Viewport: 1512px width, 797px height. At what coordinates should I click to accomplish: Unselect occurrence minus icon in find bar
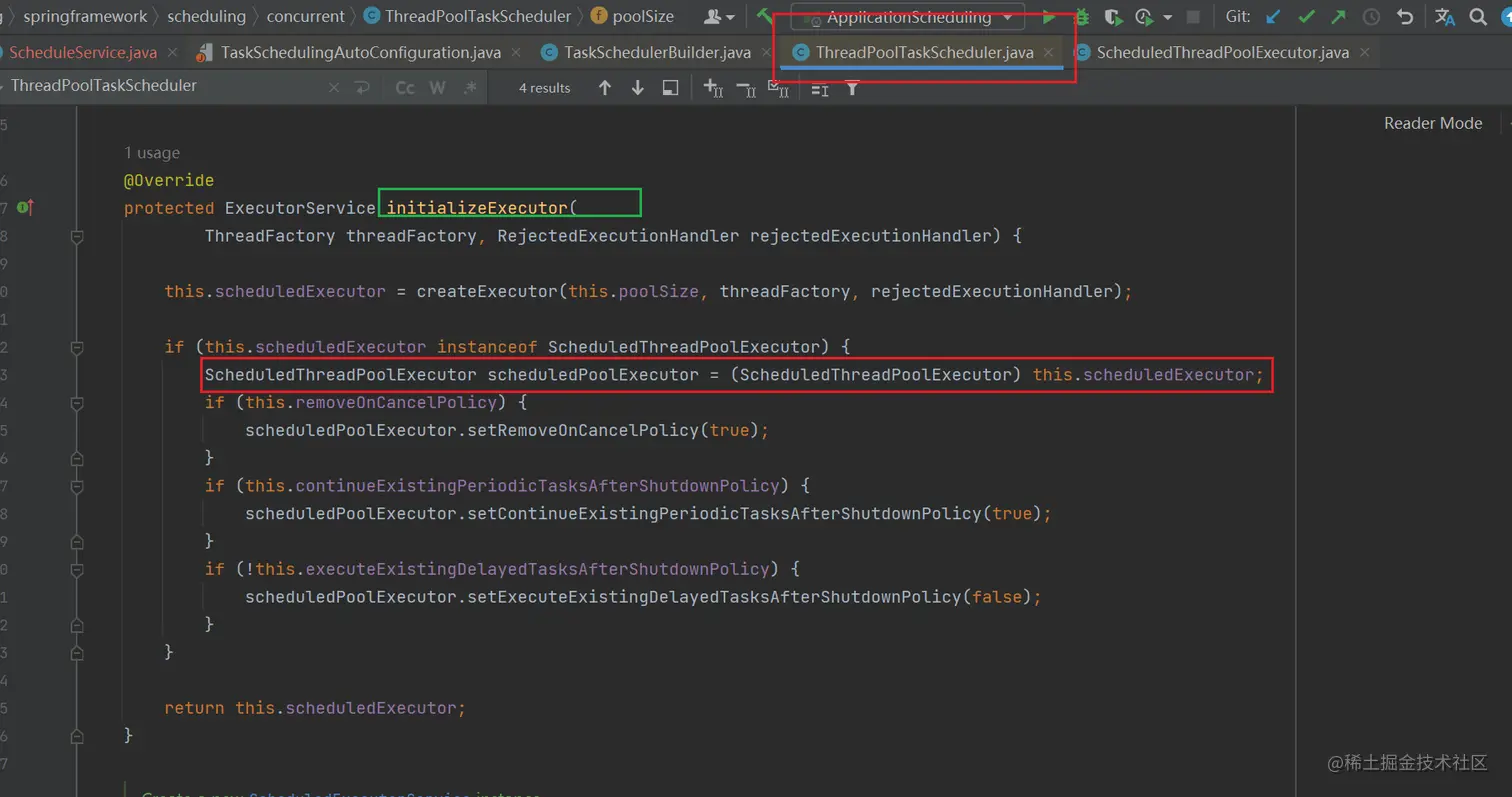(746, 88)
